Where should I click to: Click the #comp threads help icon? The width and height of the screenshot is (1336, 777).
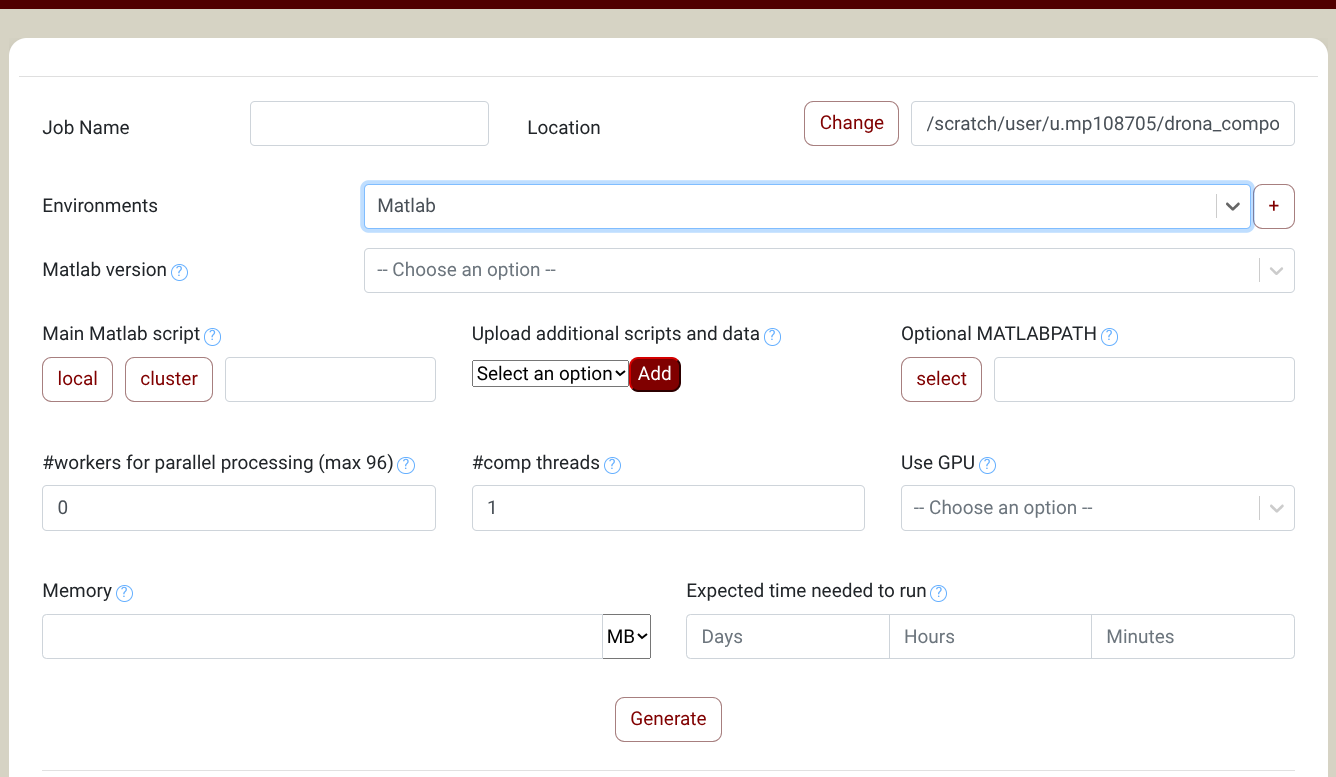click(612, 465)
